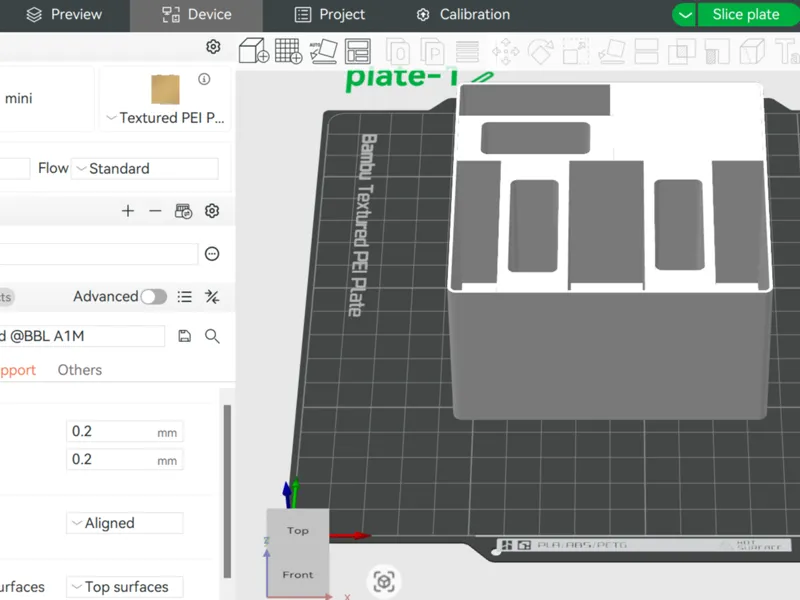Click the Front face of view cube
Image resolution: width=800 pixels, height=600 pixels.
click(x=297, y=574)
